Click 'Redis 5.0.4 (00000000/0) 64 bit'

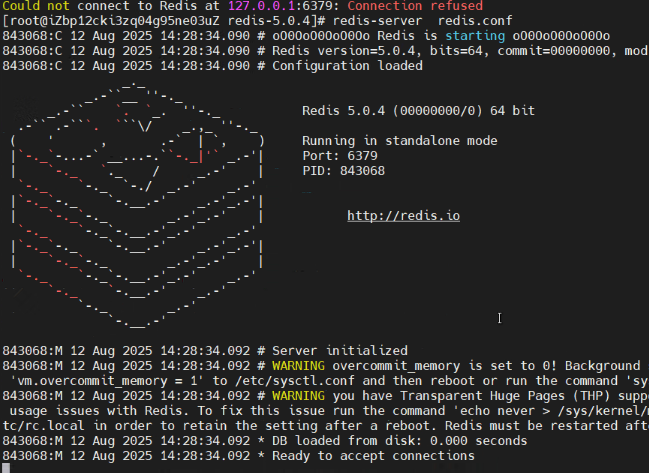coord(418,111)
